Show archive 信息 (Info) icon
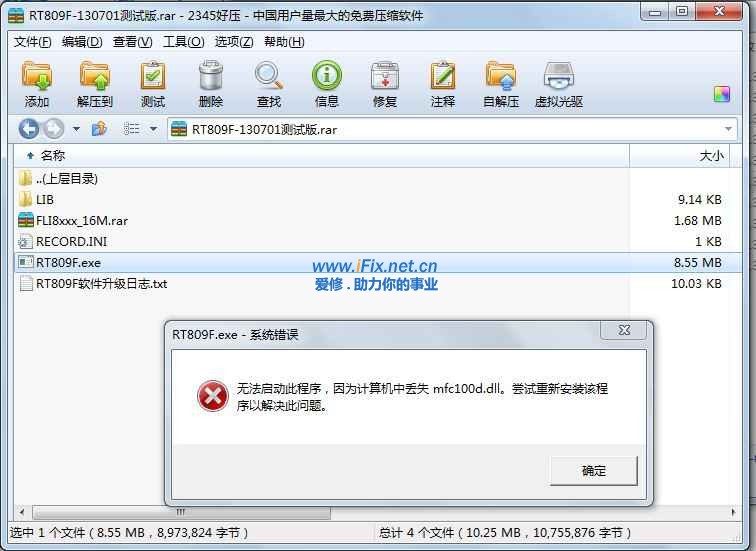 pyautogui.click(x=326, y=84)
